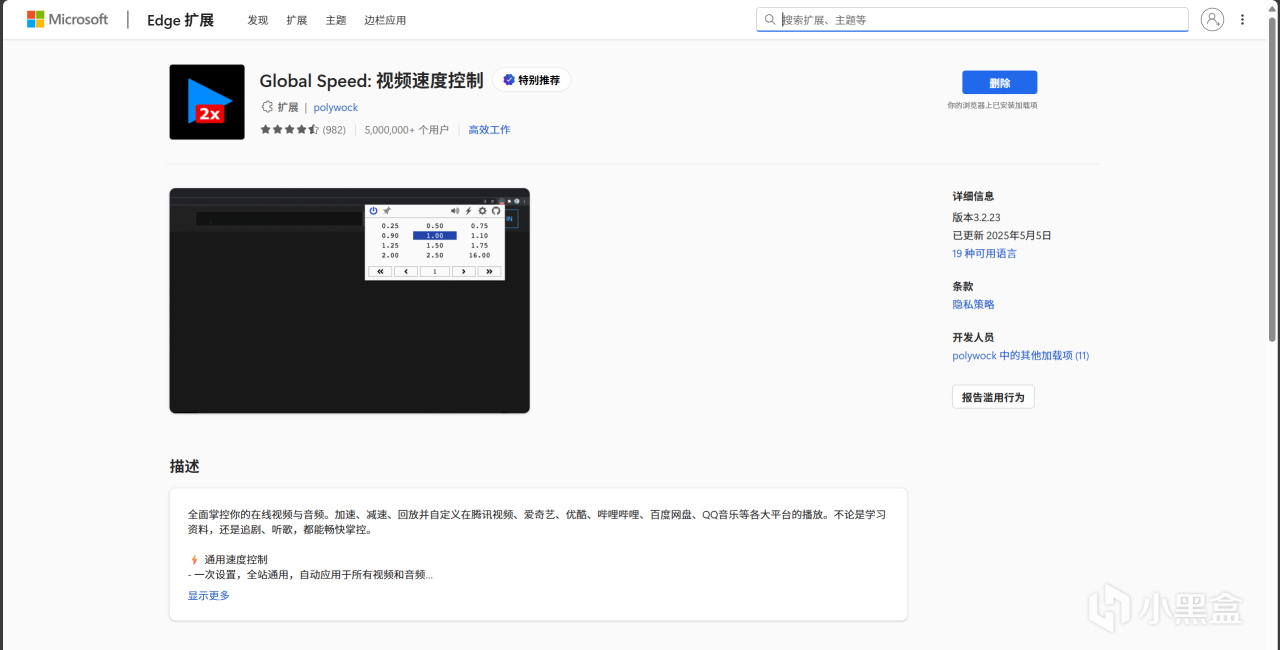Open the 发现 navigation tab

click(x=258, y=20)
